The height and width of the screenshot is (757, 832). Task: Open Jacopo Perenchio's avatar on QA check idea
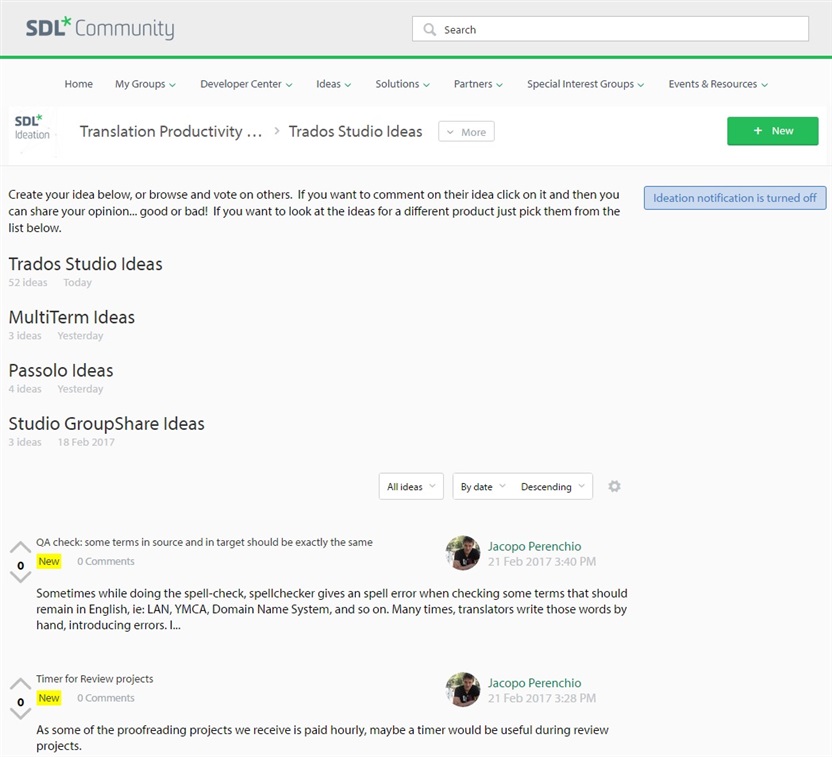point(463,553)
